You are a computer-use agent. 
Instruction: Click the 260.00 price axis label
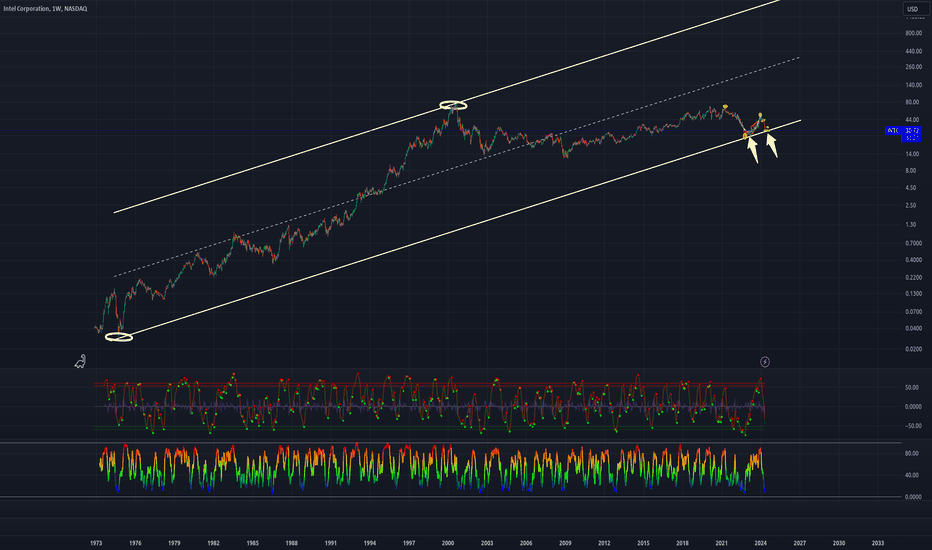click(914, 67)
